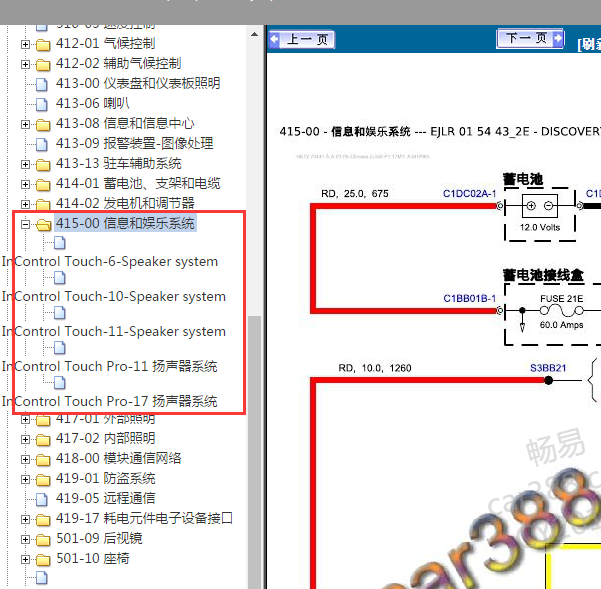Click the 419-01 防盗系统 folder icon
Viewport: 601px width, 589px height.
coord(43,480)
